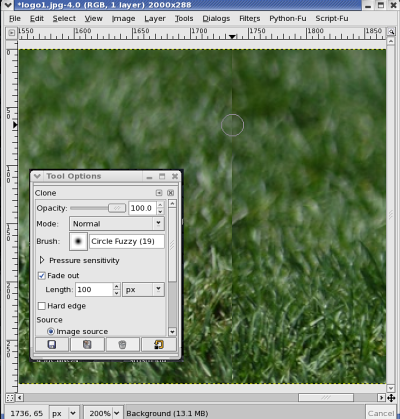Decrease Opacity with the down stepper arrow

(160, 211)
